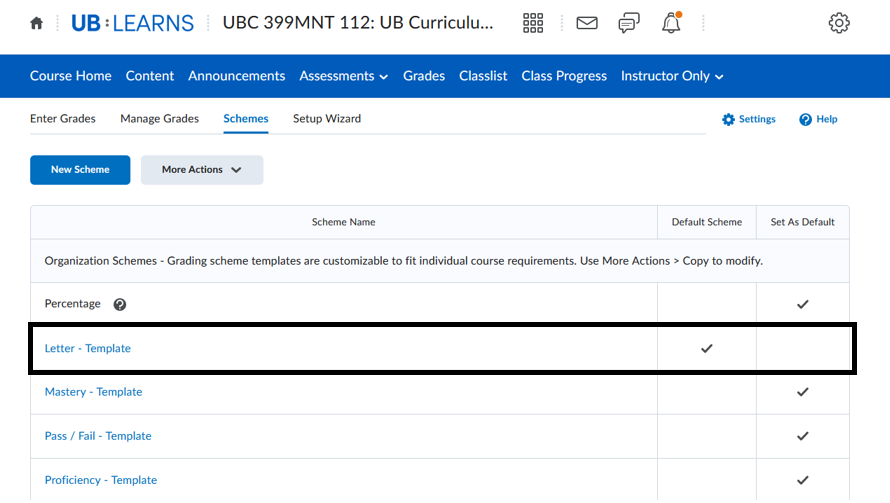Switch to the Manage Grades tab
This screenshot has height=503, width=890.
pos(159,118)
